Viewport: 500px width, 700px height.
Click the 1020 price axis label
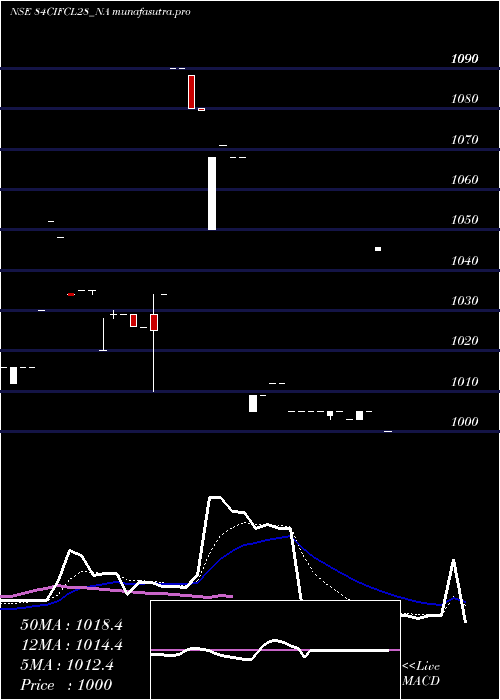coord(464,341)
